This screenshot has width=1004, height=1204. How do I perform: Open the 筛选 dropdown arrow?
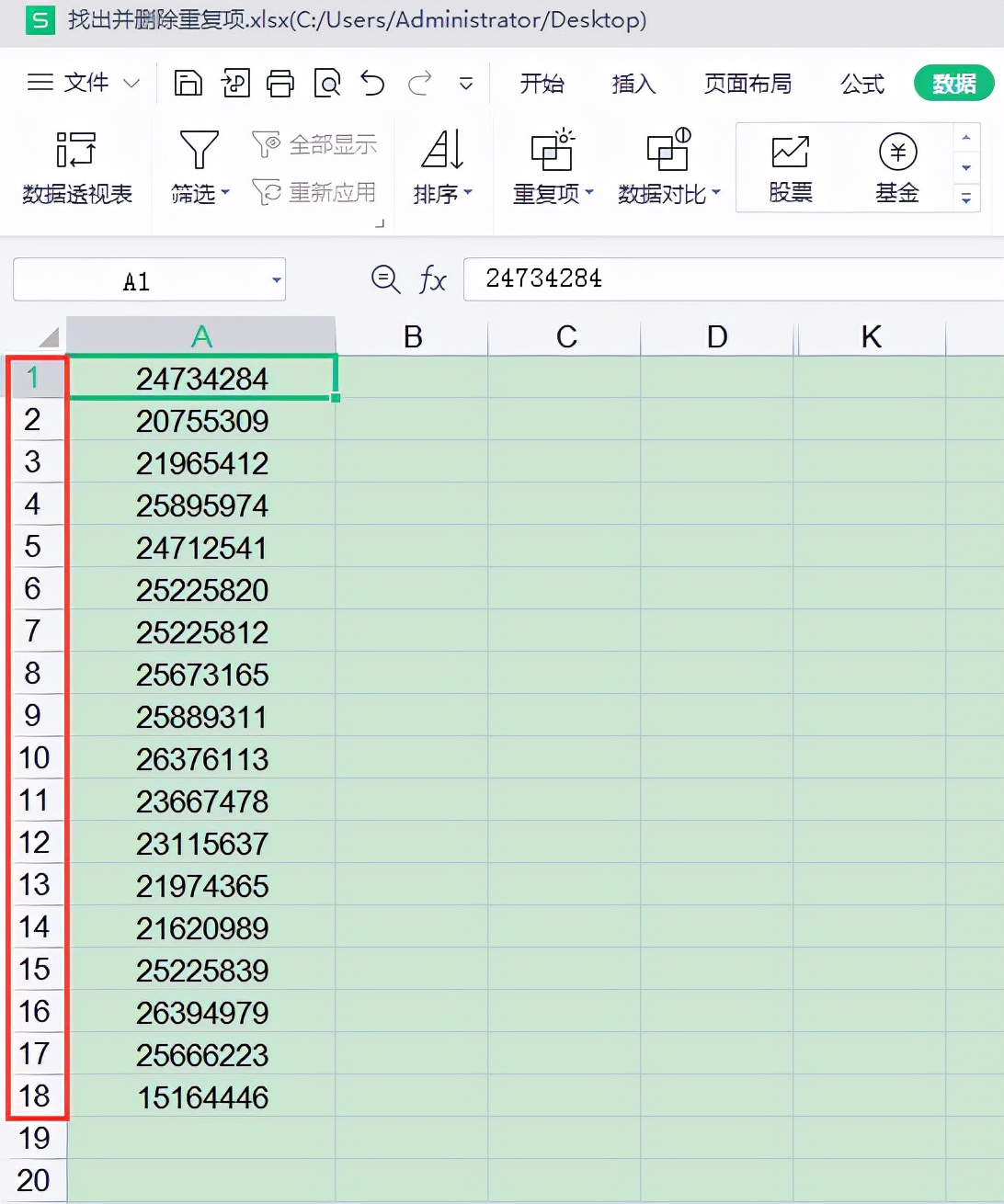225,193
